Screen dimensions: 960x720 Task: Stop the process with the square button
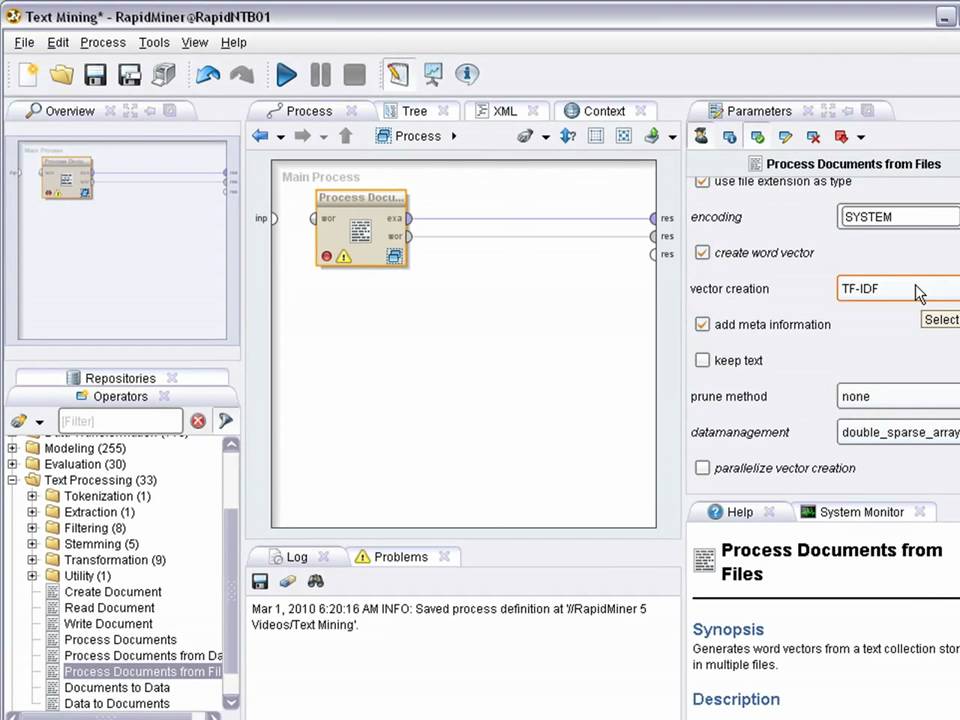click(x=354, y=75)
